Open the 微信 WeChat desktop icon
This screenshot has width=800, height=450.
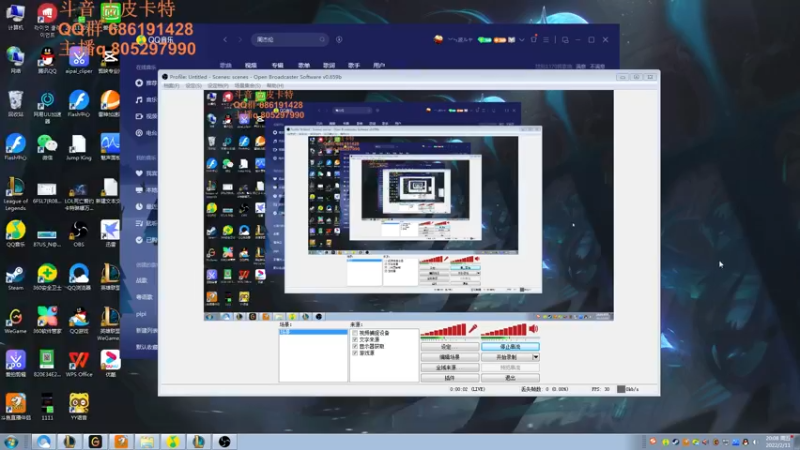47,147
